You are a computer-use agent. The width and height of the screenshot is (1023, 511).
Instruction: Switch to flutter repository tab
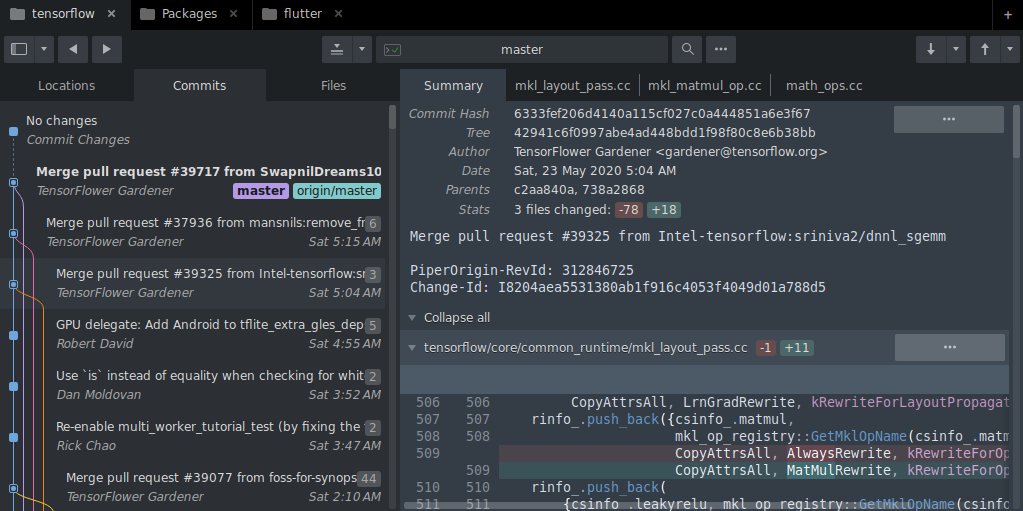click(303, 14)
